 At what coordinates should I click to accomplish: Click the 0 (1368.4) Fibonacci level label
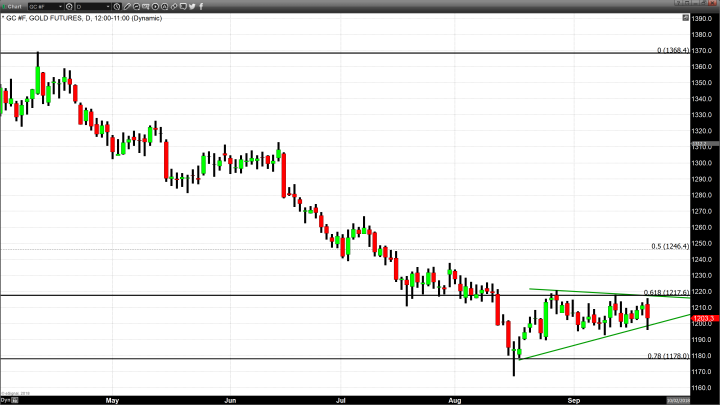point(673,49)
